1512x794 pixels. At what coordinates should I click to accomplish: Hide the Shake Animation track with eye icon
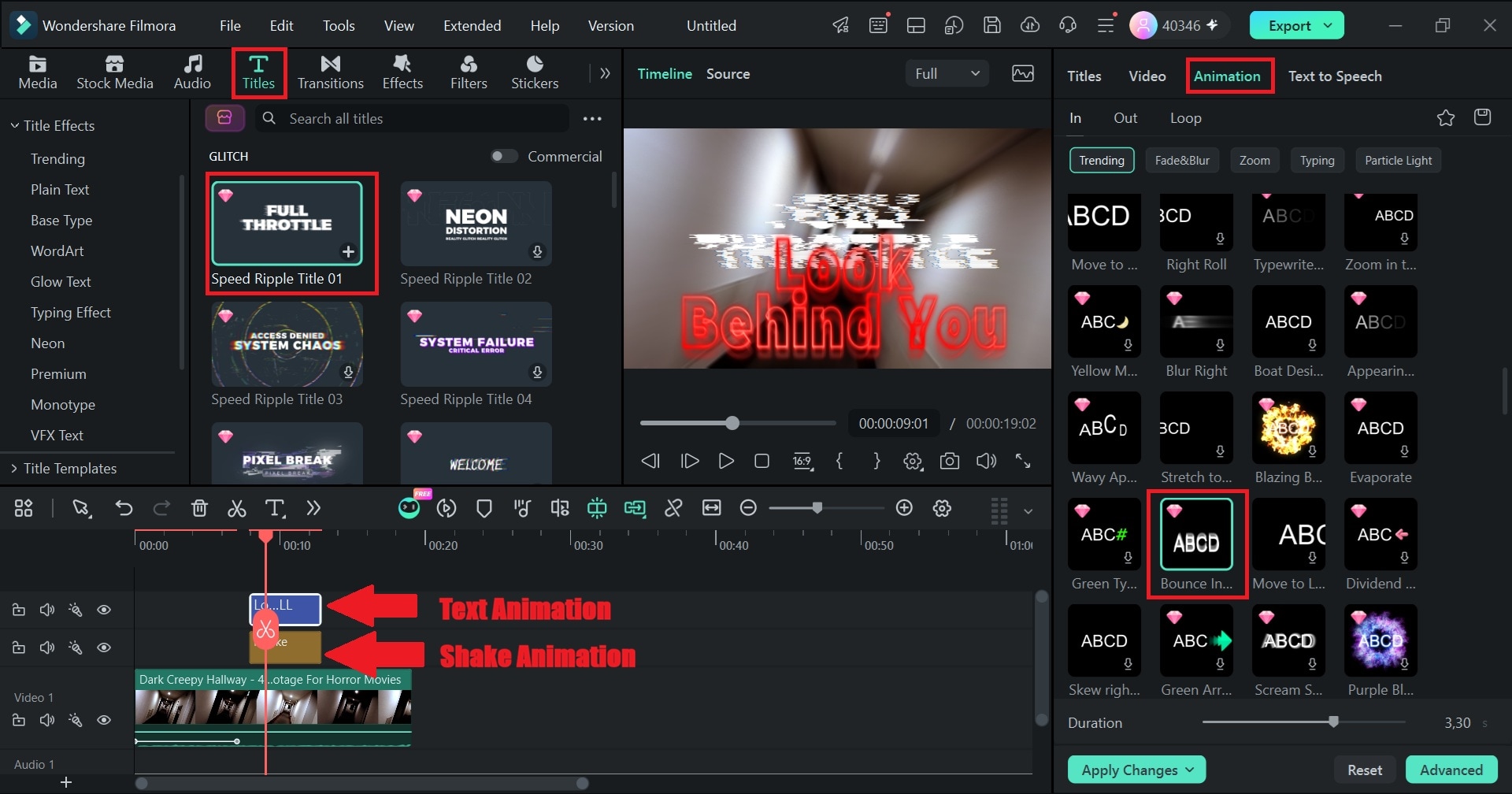tap(104, 647)
